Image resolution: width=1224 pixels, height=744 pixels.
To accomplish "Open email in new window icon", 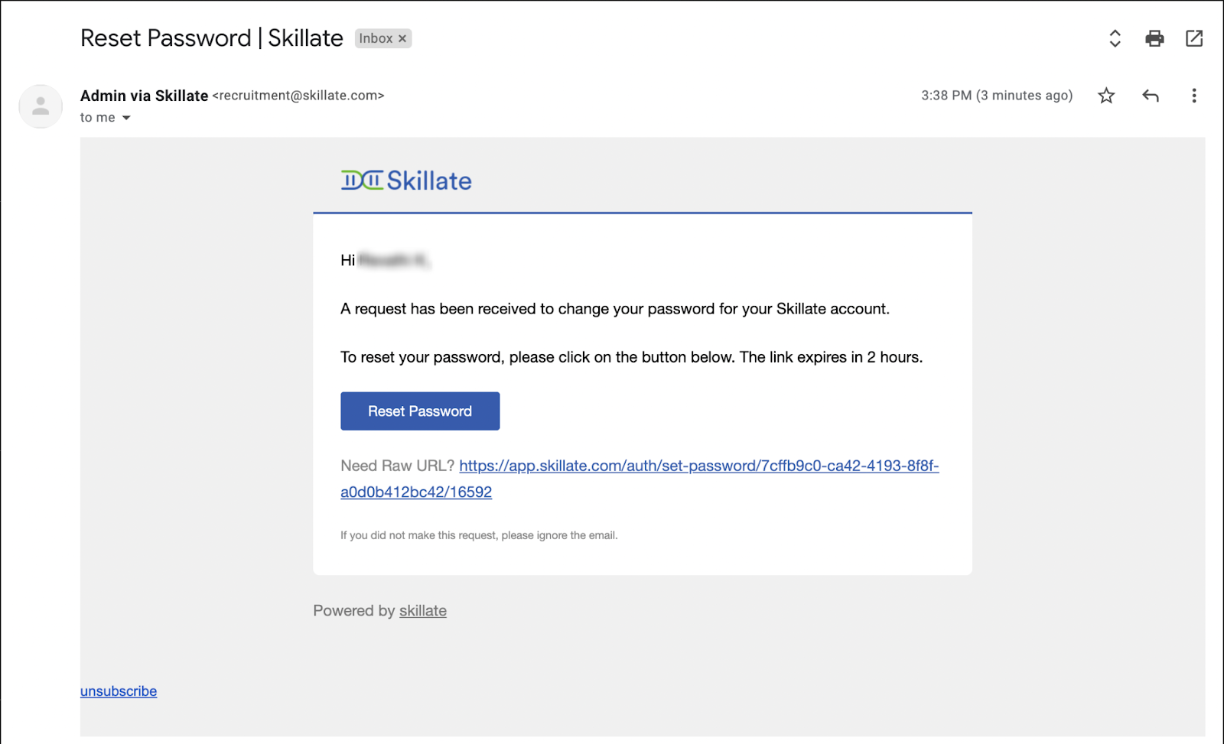I will click(x=1194, y=39).
